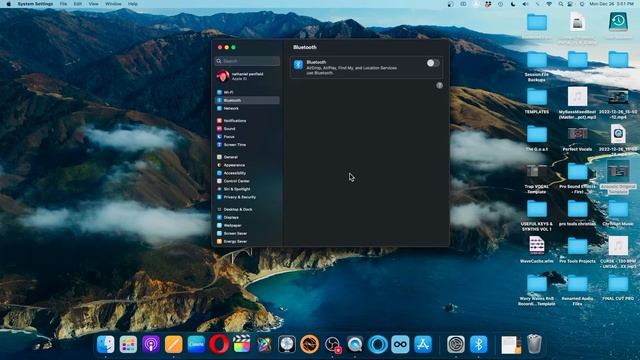Open Accessibility settings
This screenshot has width=640, height=360.
(x=247, y=173)
